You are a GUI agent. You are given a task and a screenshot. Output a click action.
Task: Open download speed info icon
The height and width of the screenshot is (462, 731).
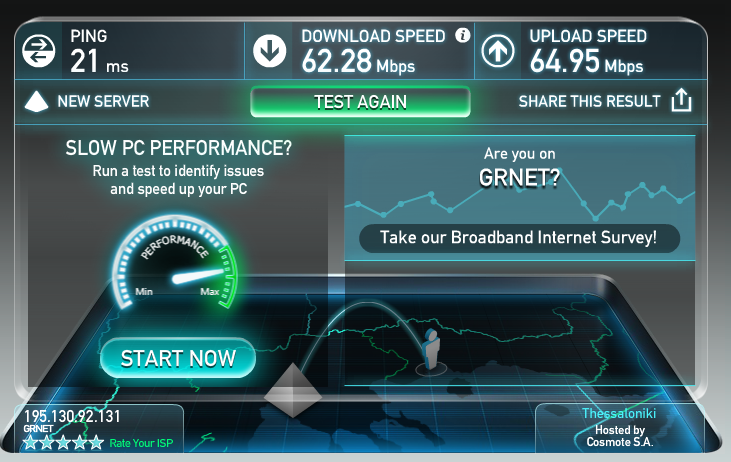(462, 35)
